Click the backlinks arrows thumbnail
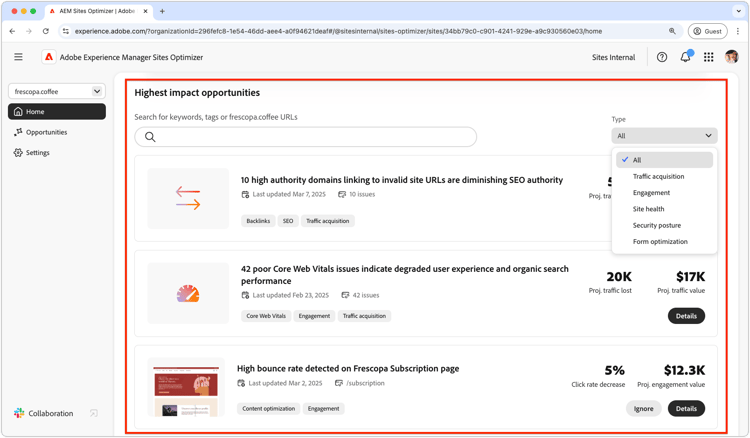The width and height of the screenshot is (750, 438). (x=188, y=198)
